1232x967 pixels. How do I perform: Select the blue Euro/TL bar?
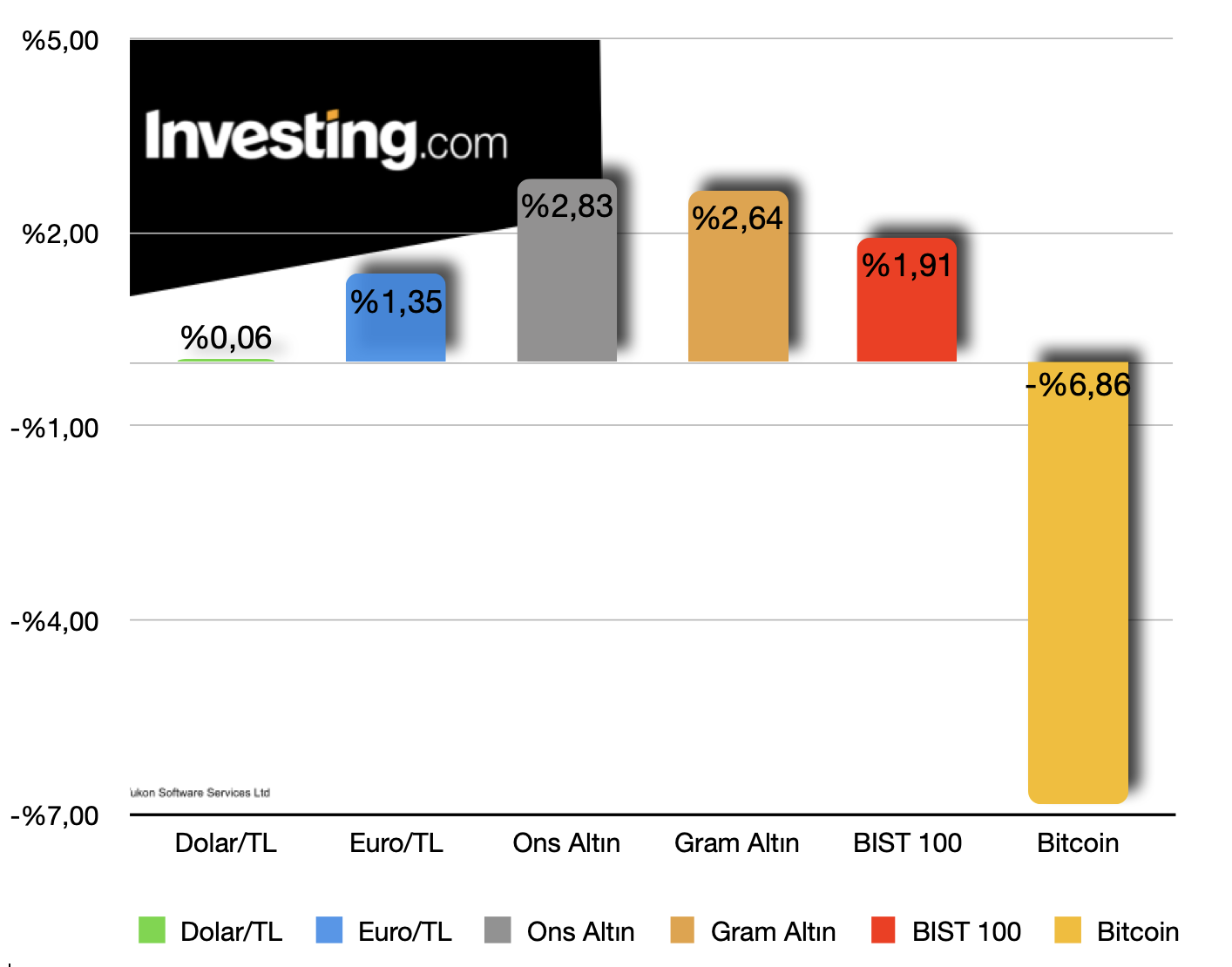[396, 318]
